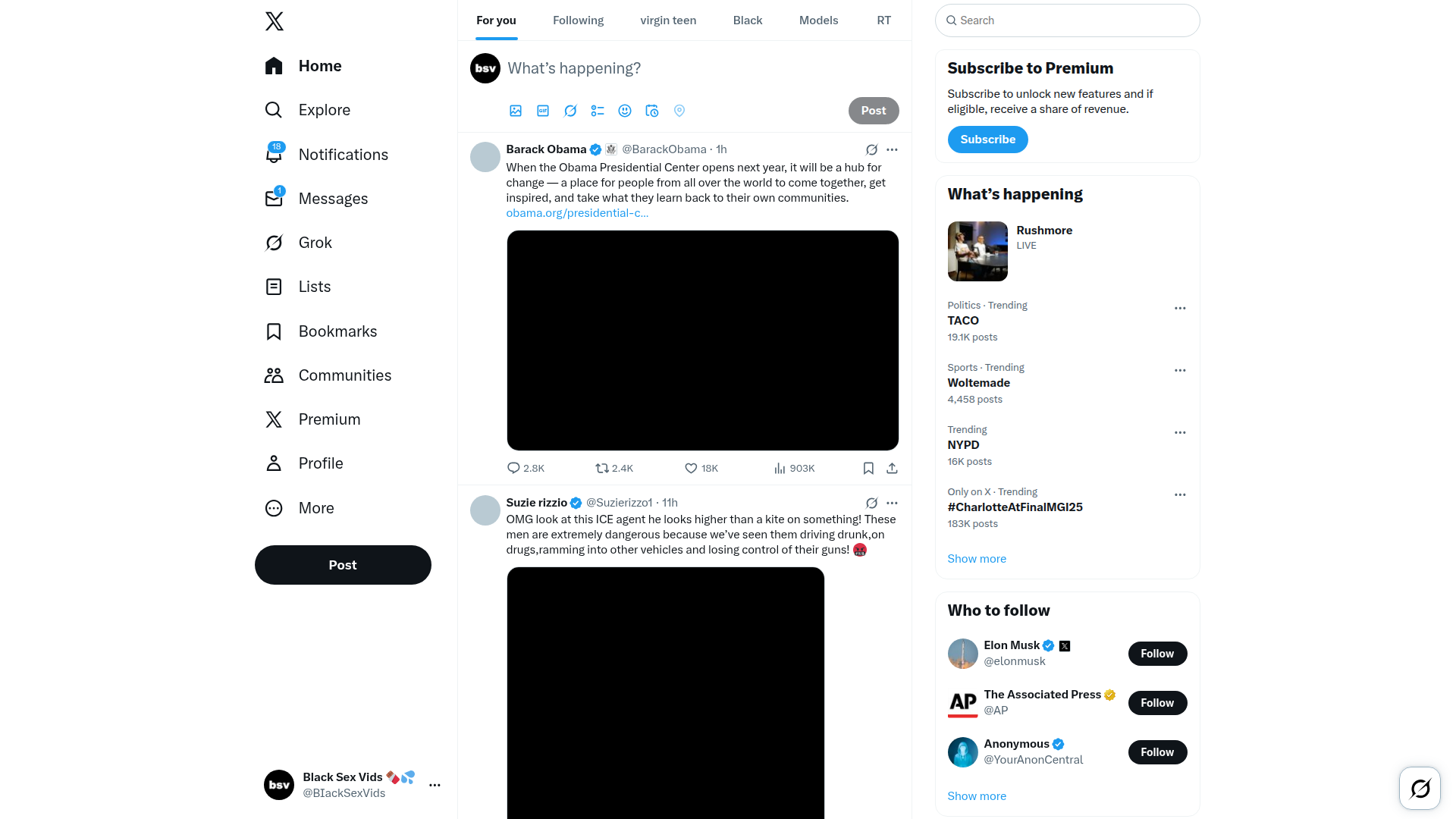This screenshot has height=819, width=1456.
Task: Share Barack Obama's post
Action: coord(892,469)
